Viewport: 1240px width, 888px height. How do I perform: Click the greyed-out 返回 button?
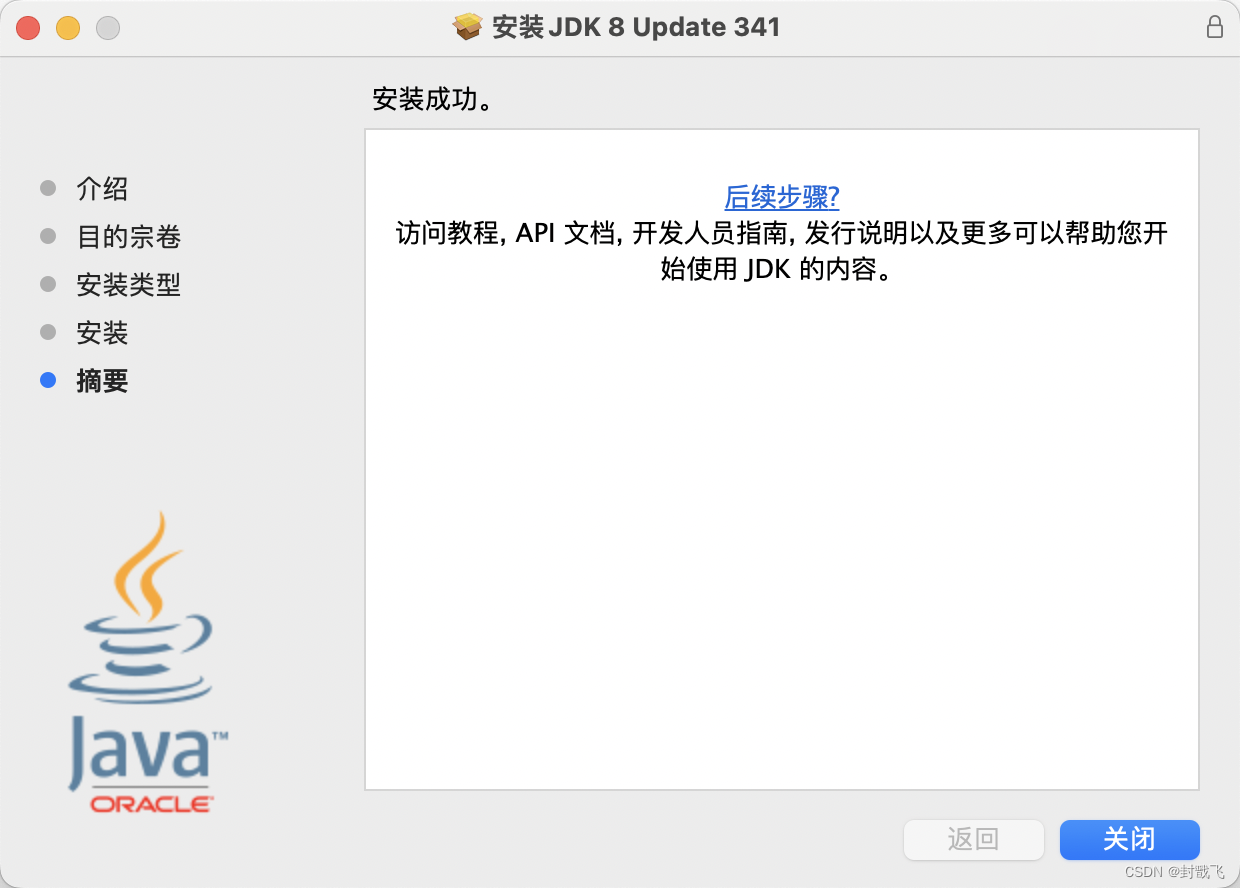pyautogui.click(x=973, y=839)
